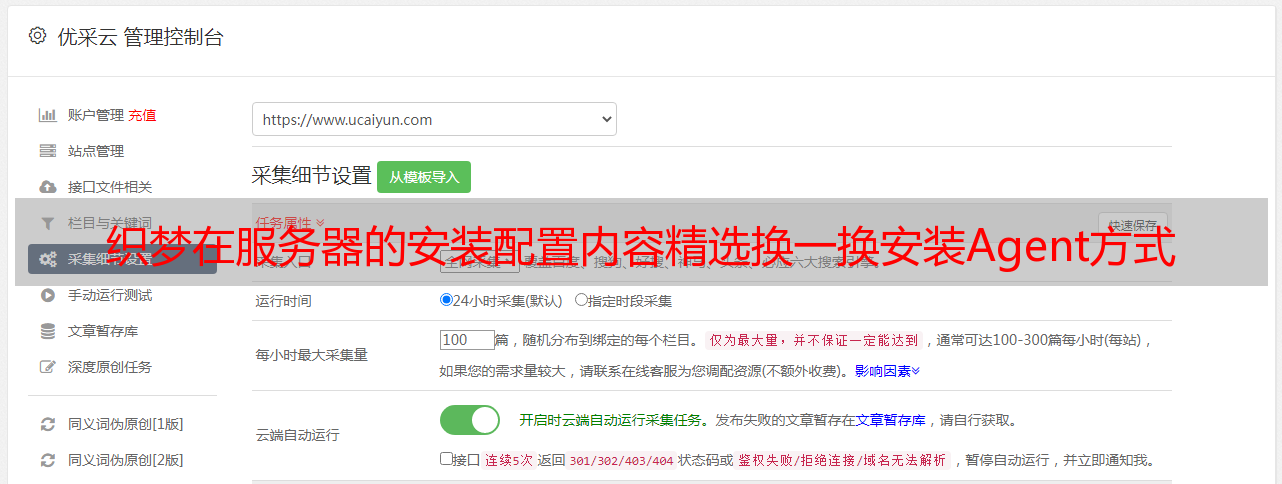1282x484 pixels.
Task: Click the filter icon for 栏目与关键词
Action: [47, 223]
